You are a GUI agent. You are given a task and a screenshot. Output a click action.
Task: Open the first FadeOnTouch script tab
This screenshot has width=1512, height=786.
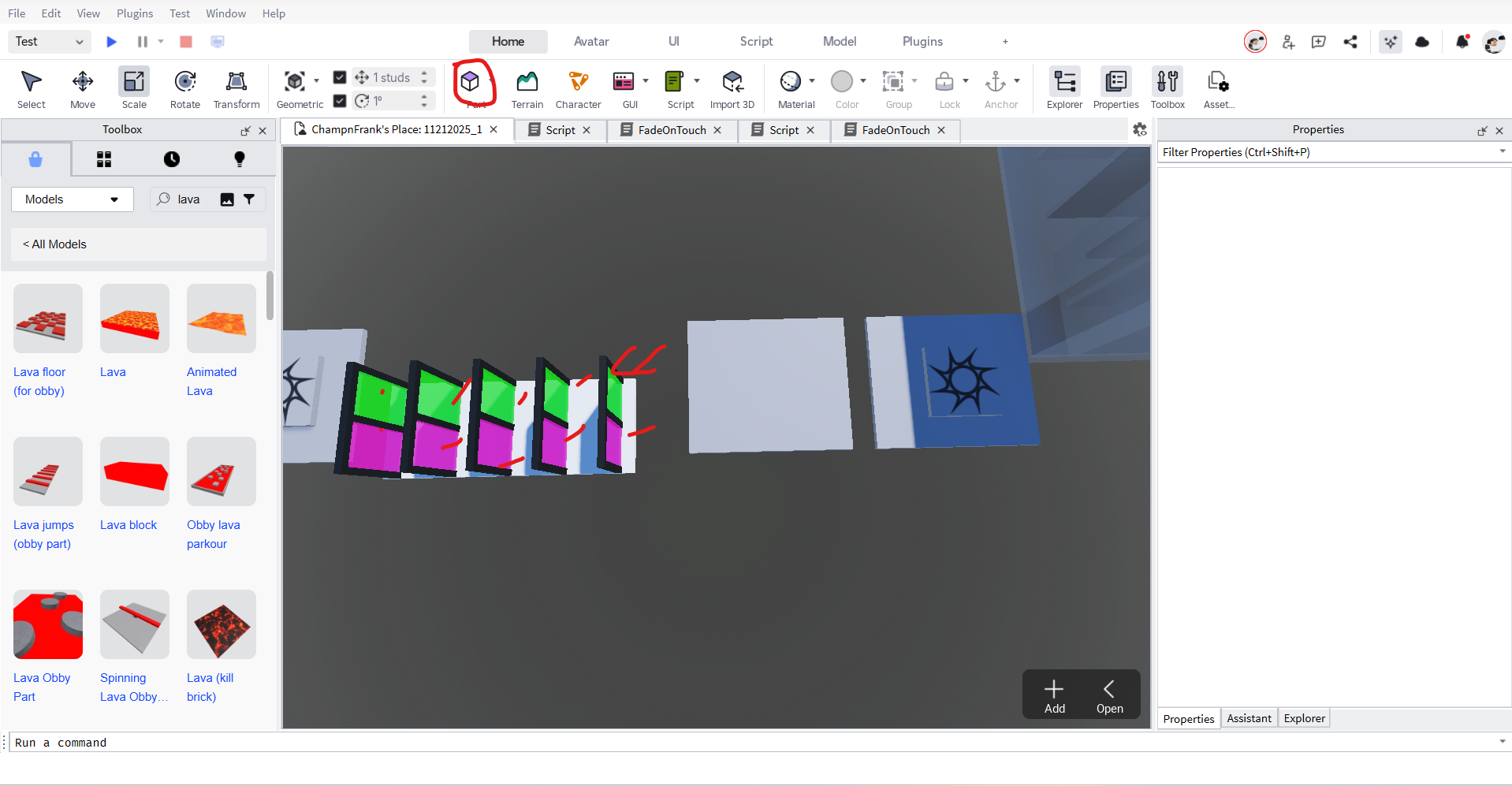point(672,130)
